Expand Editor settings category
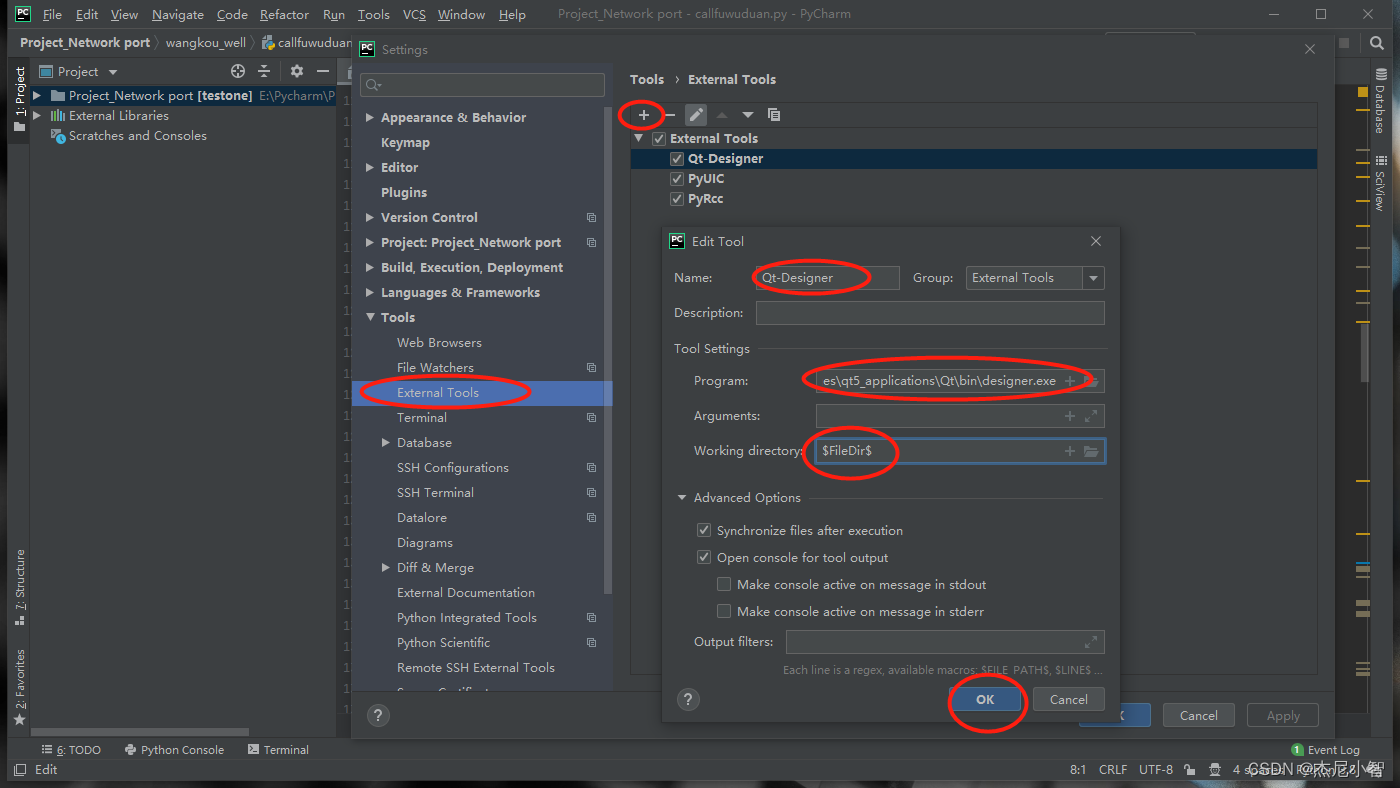Screen dimensions: 1400x788 [x=370, y=168]
